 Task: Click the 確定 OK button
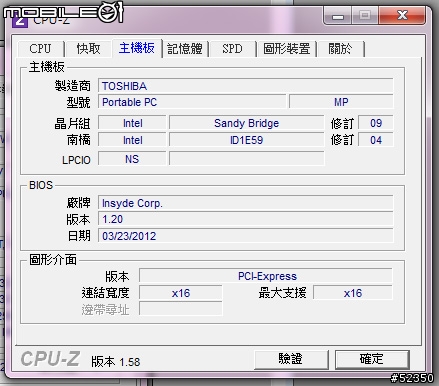372,359
